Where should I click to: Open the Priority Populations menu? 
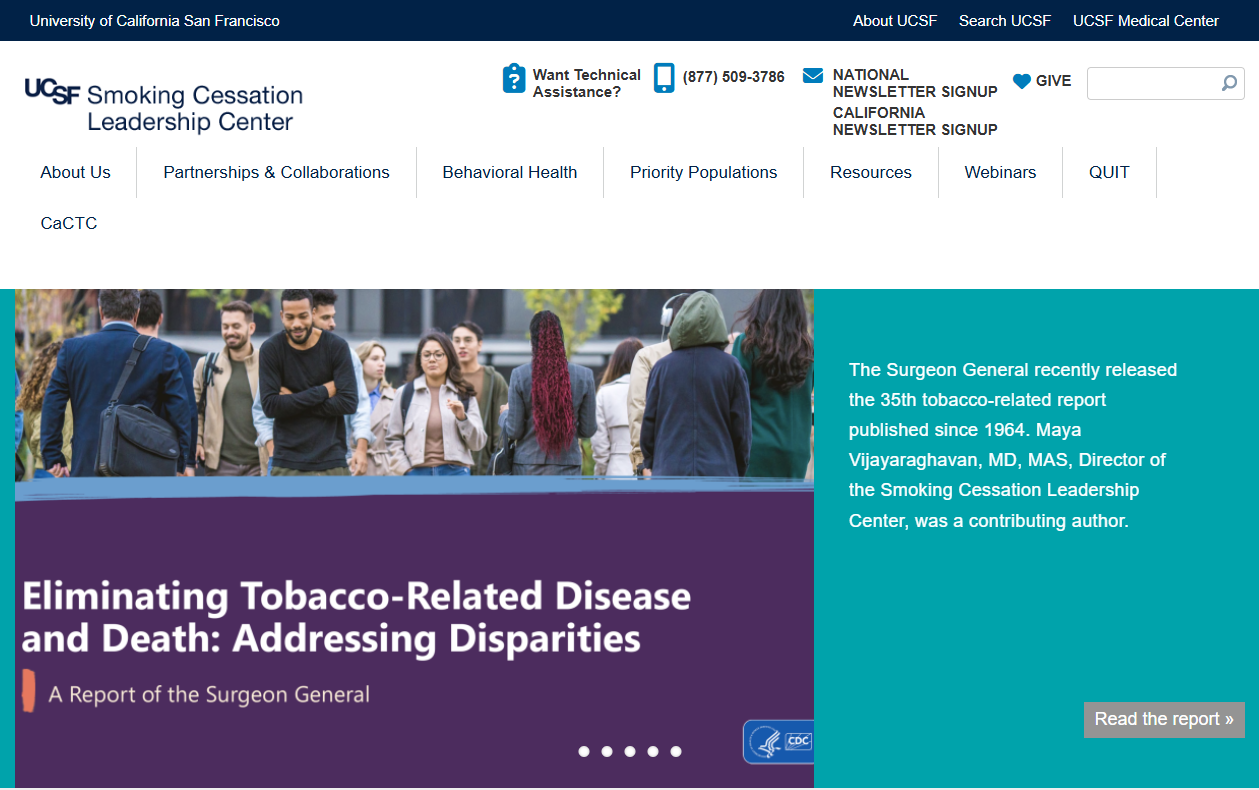pyautogui.click(x=703, y=172)
